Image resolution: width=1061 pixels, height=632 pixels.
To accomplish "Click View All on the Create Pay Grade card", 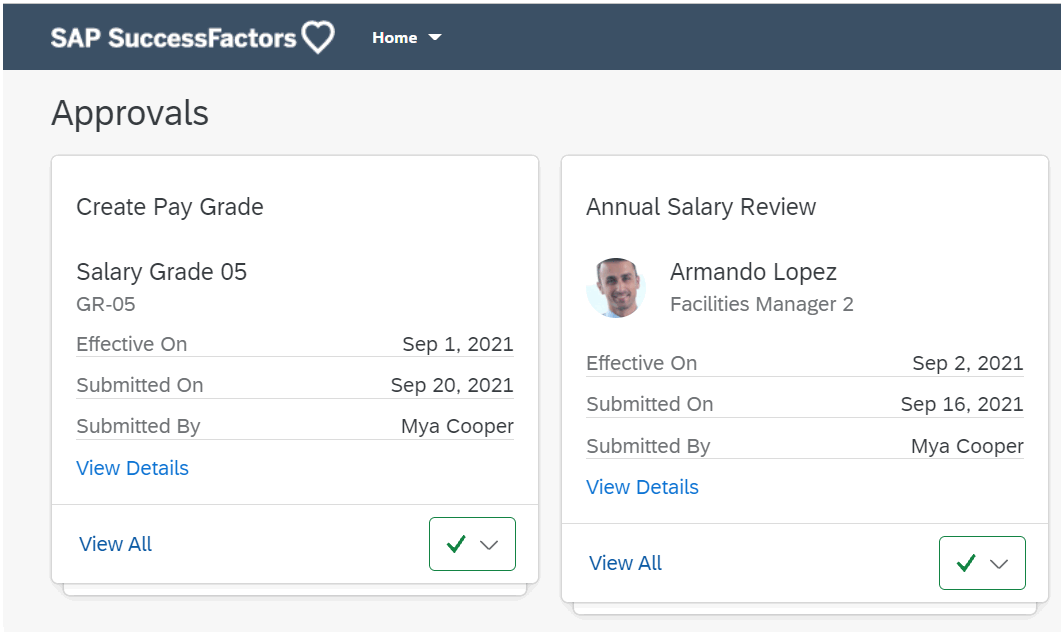I will (115, 544).
